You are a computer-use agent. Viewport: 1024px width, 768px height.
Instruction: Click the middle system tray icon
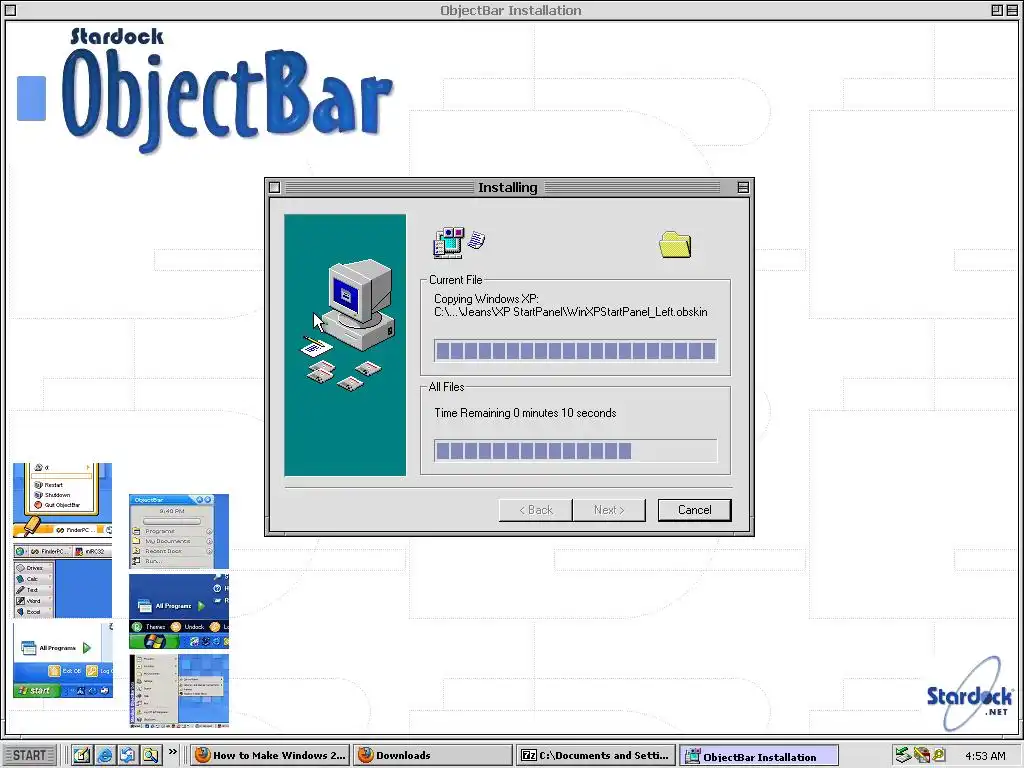tap(921, 755)
